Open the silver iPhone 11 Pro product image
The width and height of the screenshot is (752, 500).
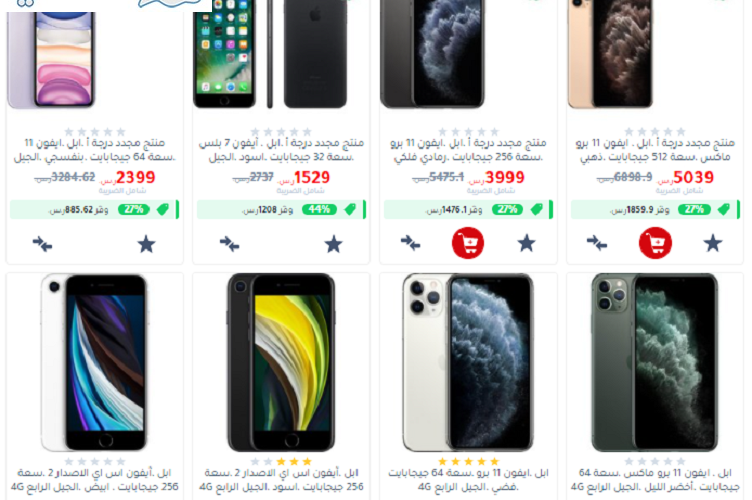(x=468, y=362)
